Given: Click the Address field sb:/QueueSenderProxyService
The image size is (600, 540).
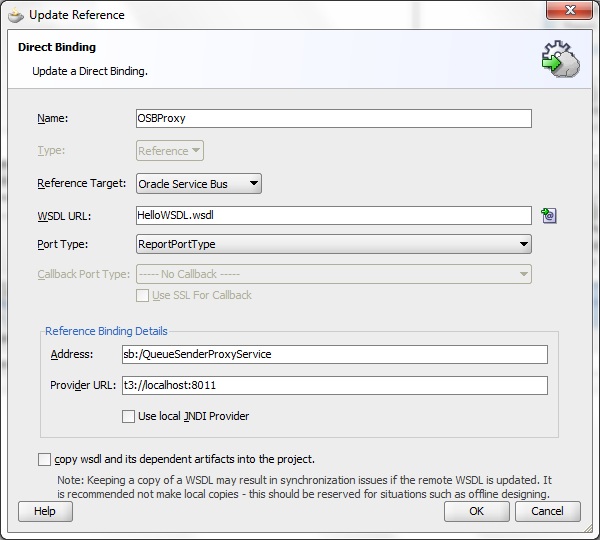Looking at the screenshot, I should click(x=335, y=354).
